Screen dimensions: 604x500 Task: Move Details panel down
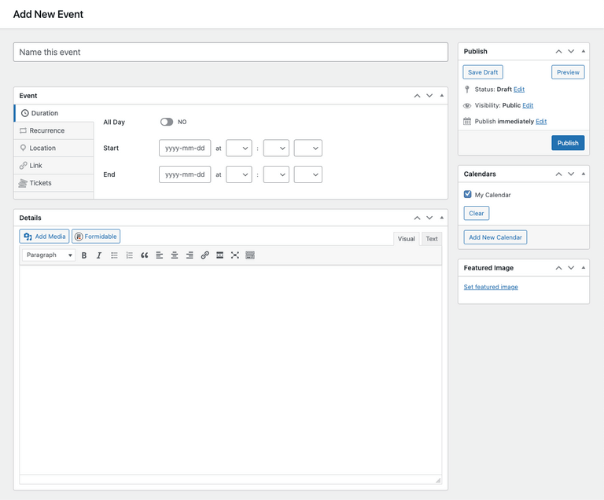(430, 218)
